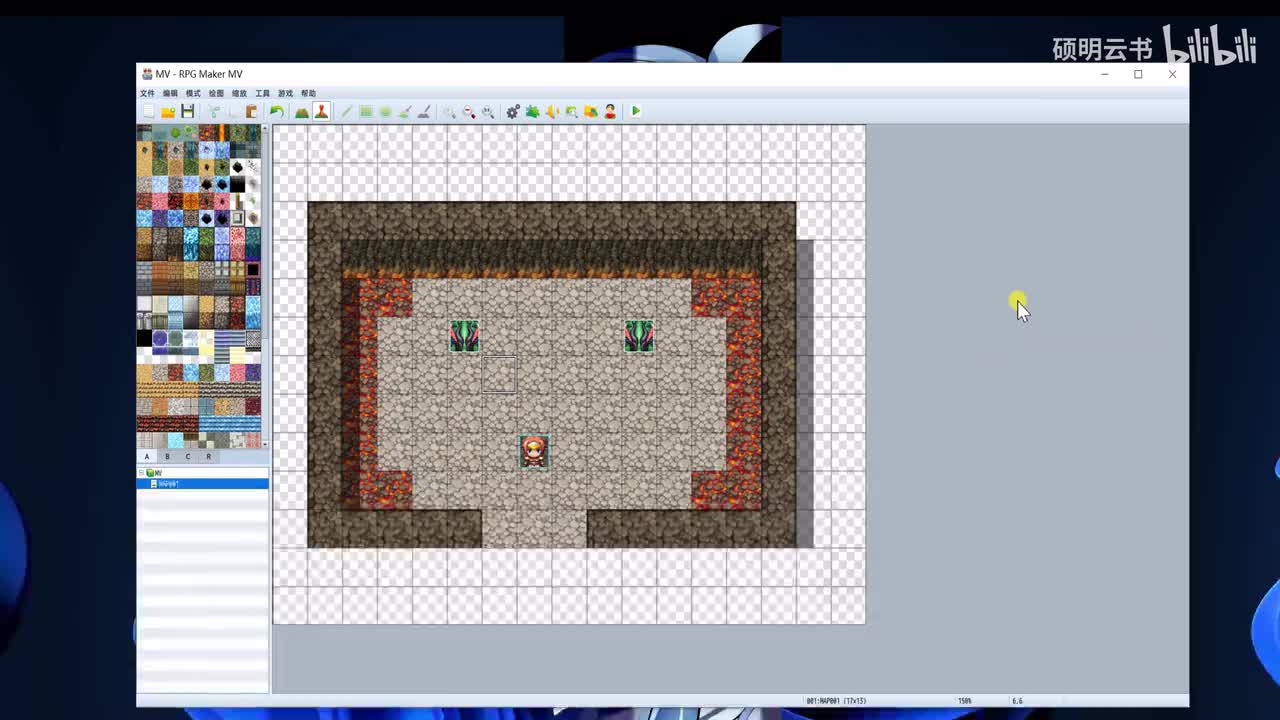
Task: Start Playtest with the green play button
Action: tap(636, 112)
